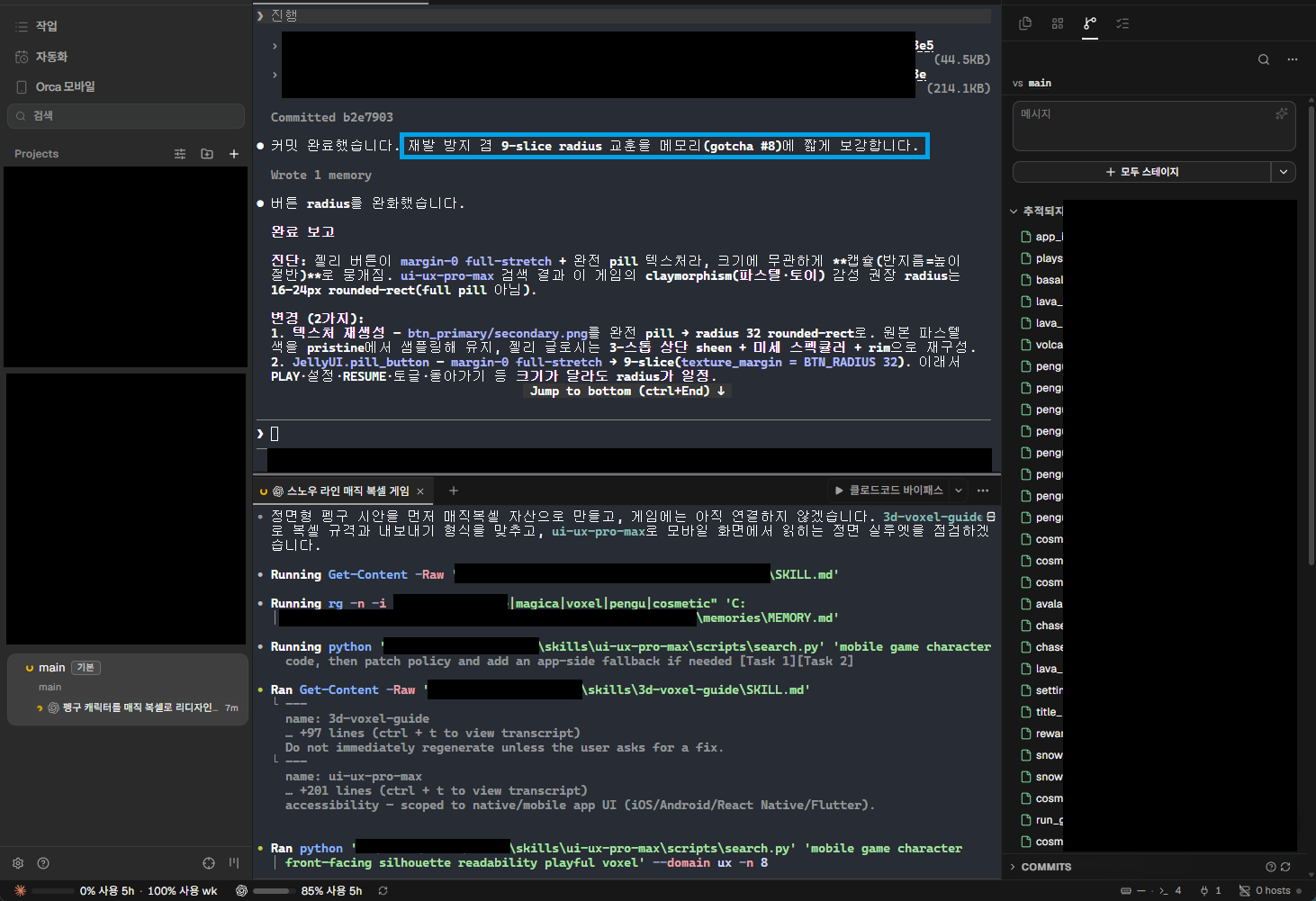Add a new terminal tab
This screenshot has width=1316, height=901.
click(x=454, y=491)
